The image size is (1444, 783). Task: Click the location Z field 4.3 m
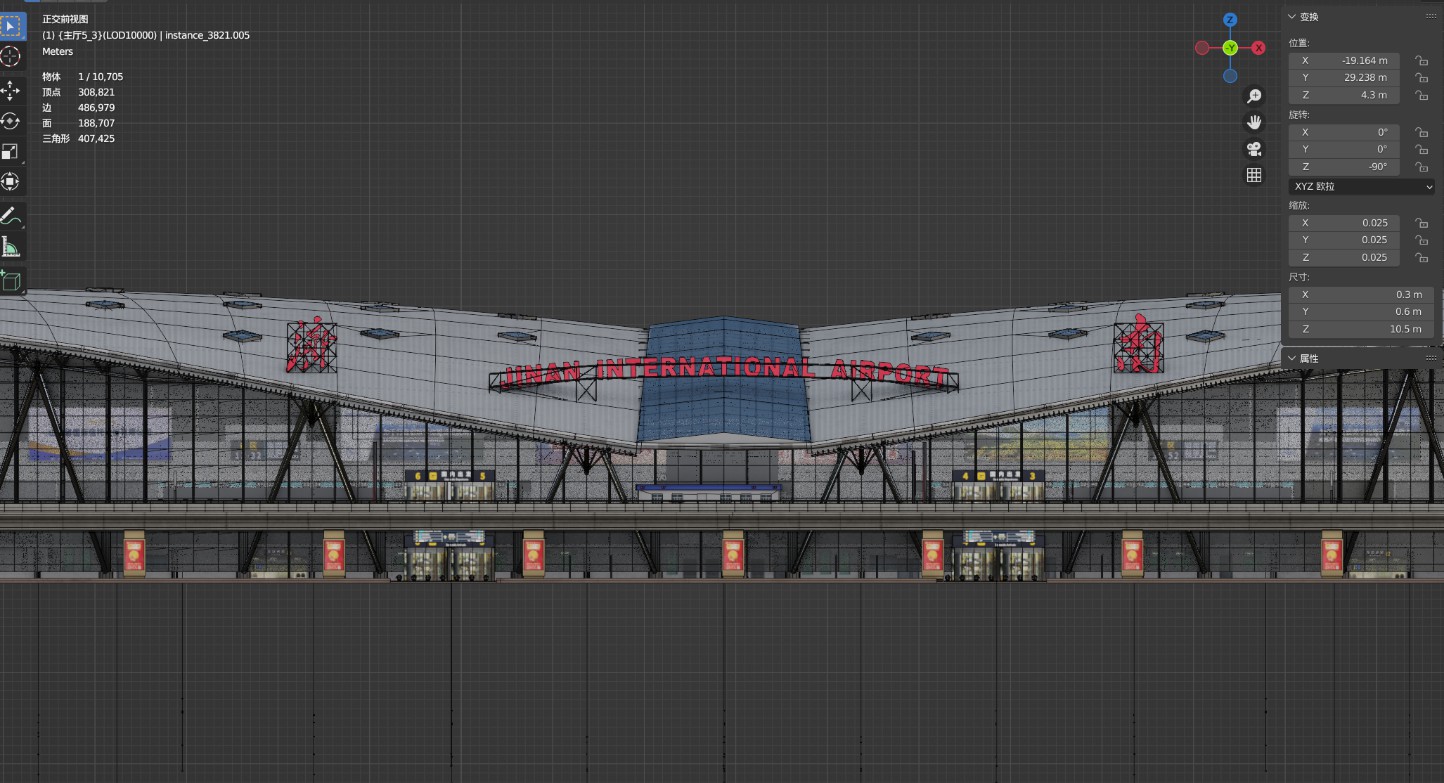(x=1344, y=95)
